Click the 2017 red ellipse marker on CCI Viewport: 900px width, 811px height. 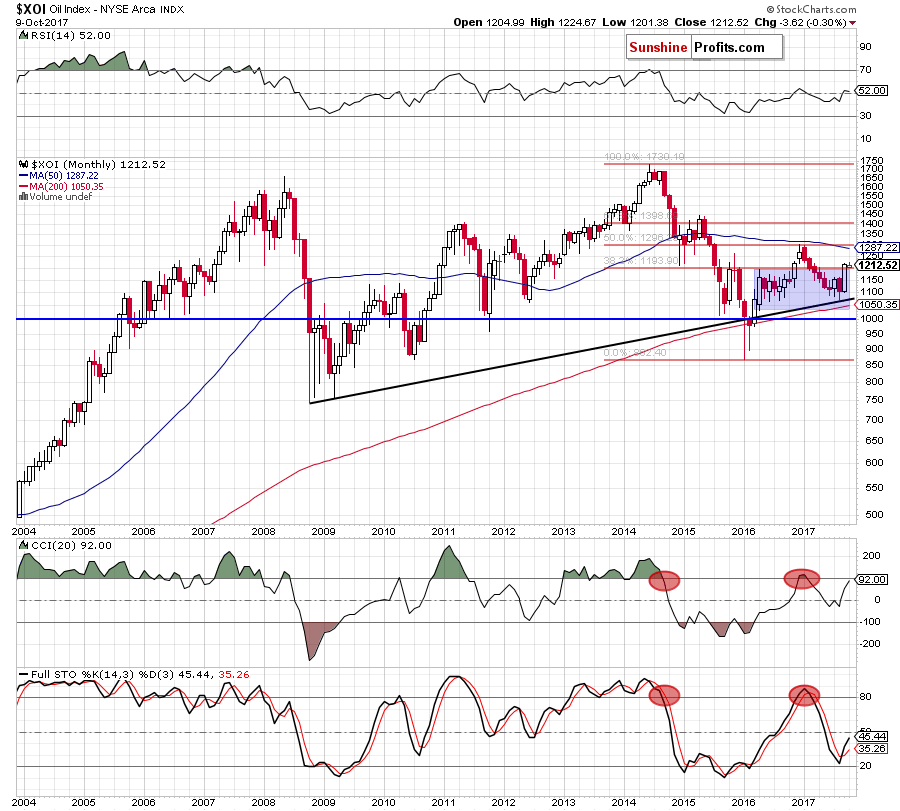(x=802, y=579)
